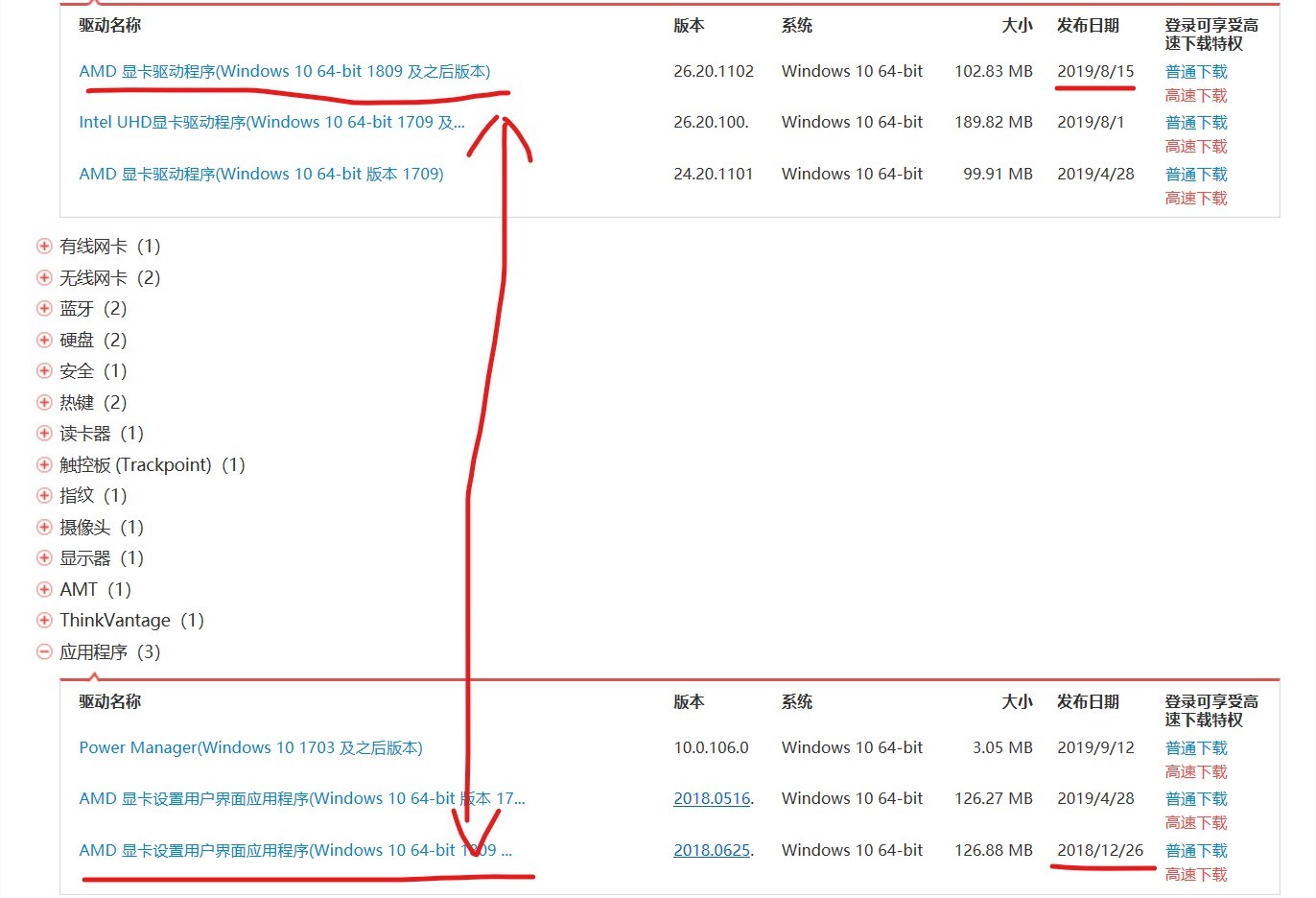Click 普通下载 for app dated 2018/12/26
Screen dimensions: 1316x898
pos(1196,851)
